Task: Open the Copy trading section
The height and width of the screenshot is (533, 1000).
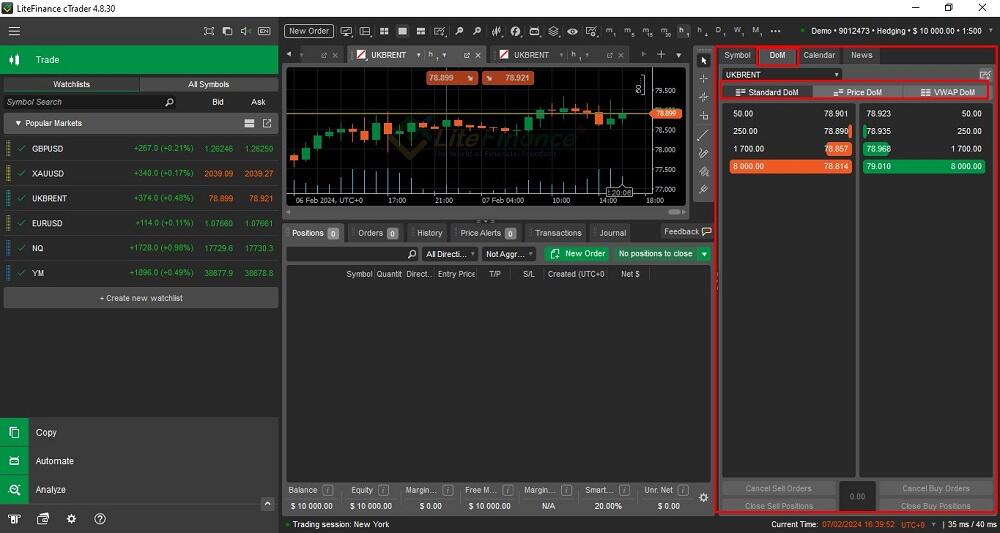Action: tap(139, 432)
